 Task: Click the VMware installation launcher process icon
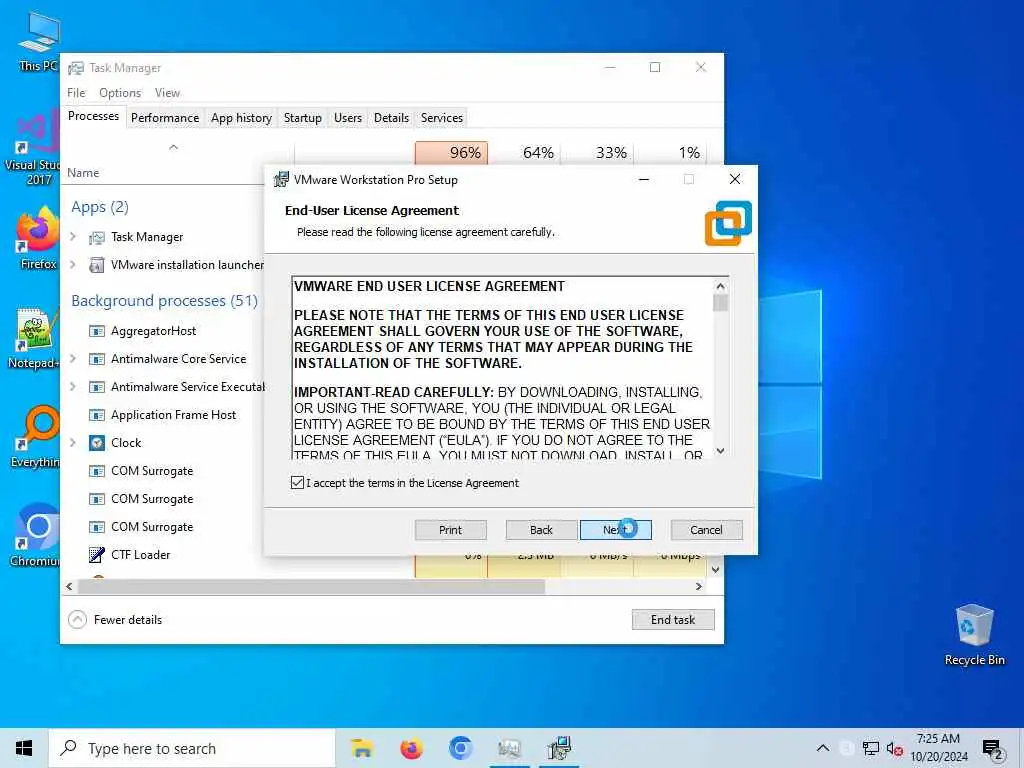(97, 265)
